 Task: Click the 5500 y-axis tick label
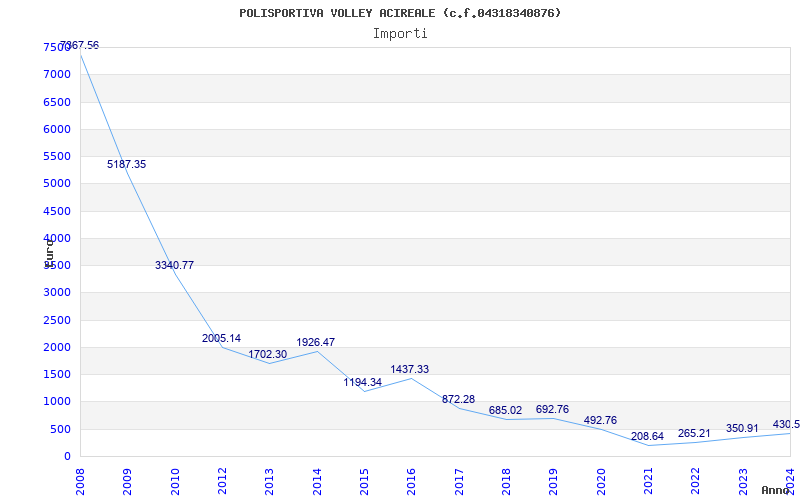57,156
